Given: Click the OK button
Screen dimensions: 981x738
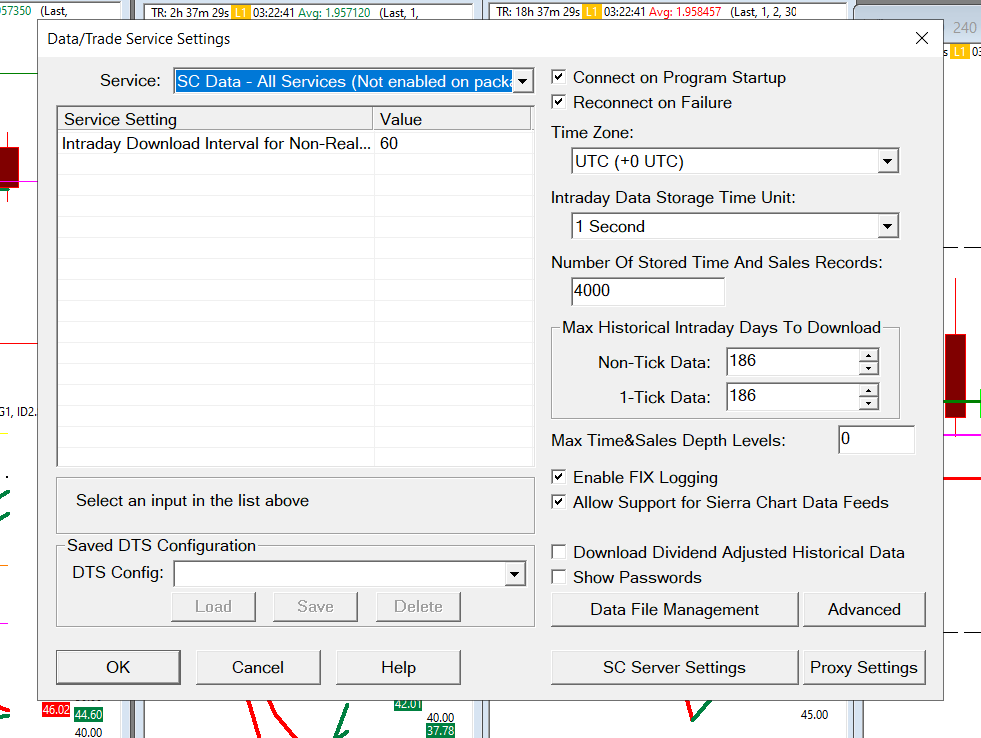Looking at the screenshot, I should (118, 667).
